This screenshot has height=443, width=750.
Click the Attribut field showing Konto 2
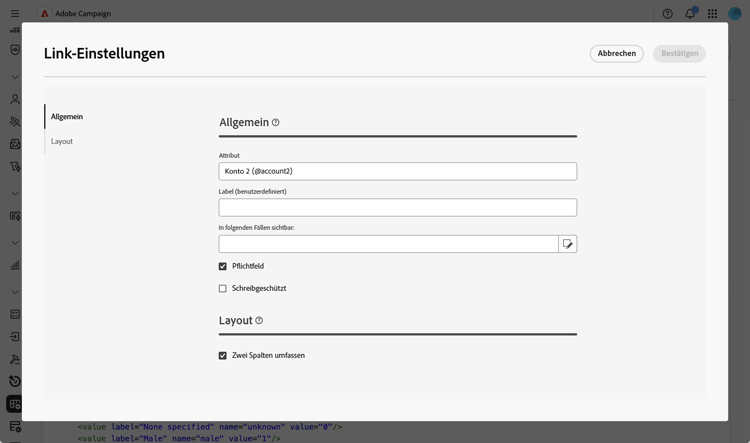[x=397, y=171]
